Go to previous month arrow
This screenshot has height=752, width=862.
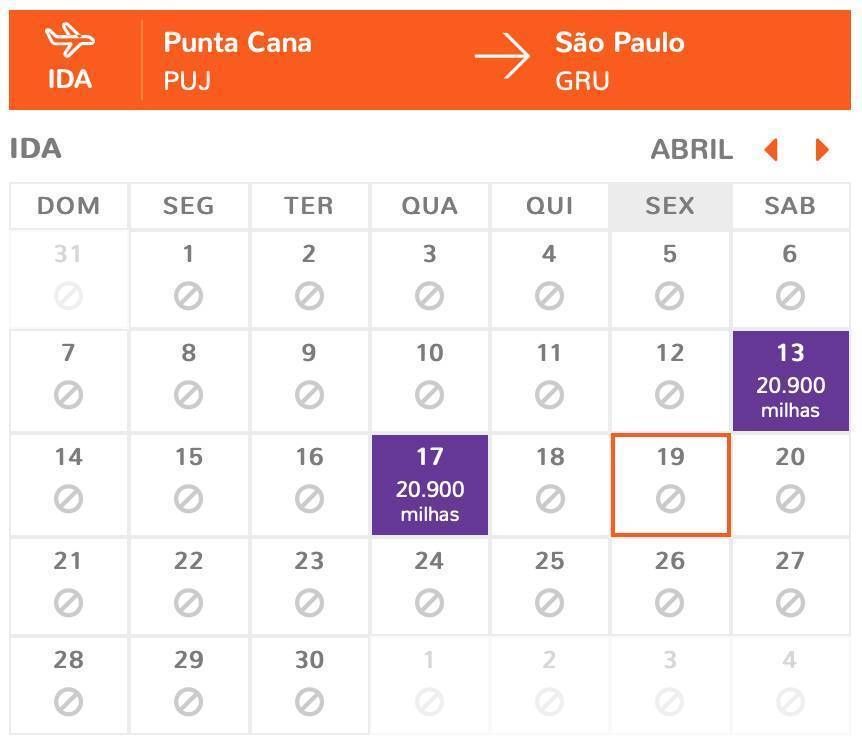point(771,150)
